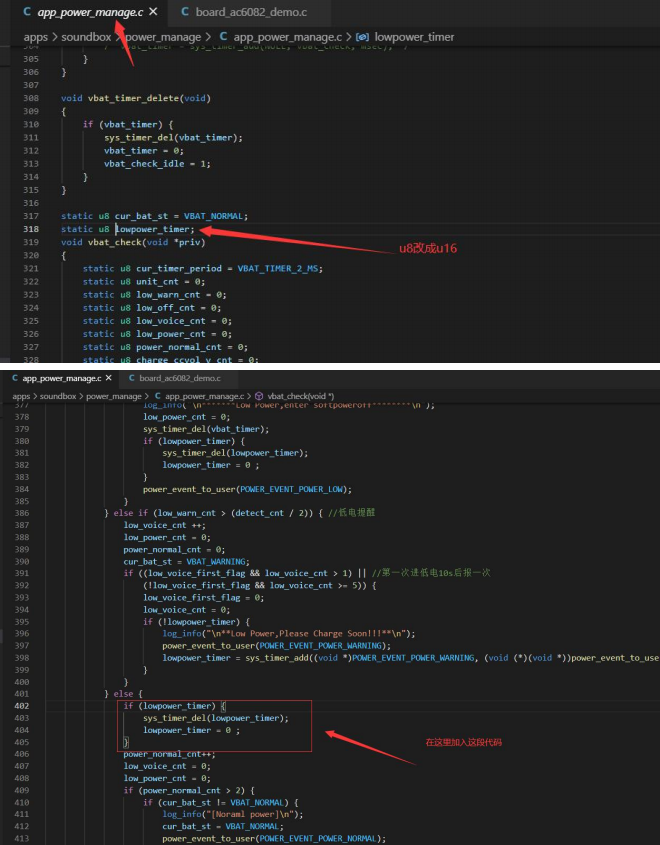This screenshot has width=660, height=845.
Task: Open vbat_check(void *) breadcrumb symbol
Action: [301, 396]
